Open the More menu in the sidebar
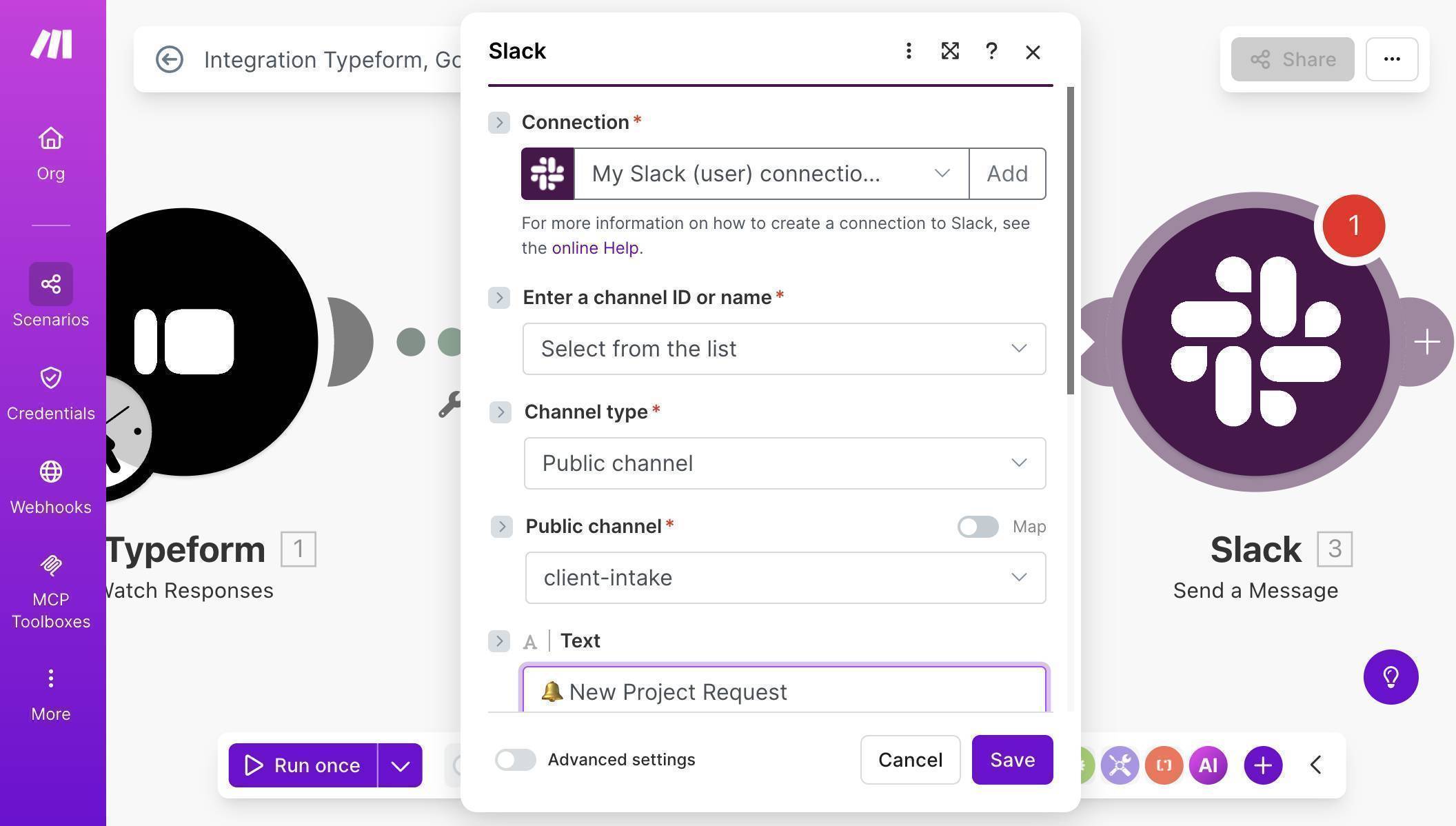The height and width of the screenshot is (826, 1456). 50,678
